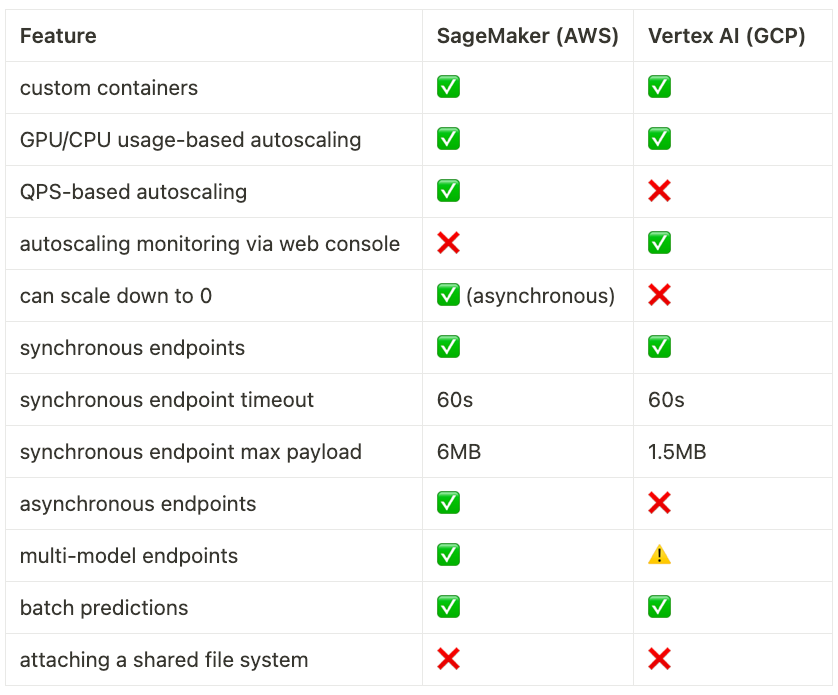The height and width of the screenshot is (695, 838).
Task: Click Vertex AI warning icon for multi-model endpoints
Action: [x=659, y=555]
